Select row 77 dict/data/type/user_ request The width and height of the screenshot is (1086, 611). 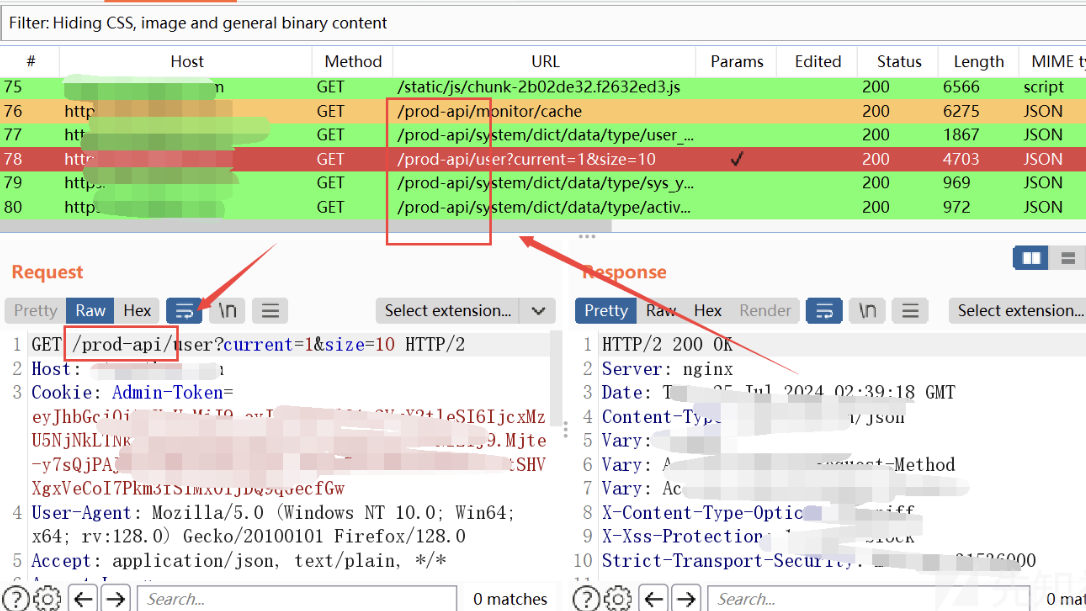click(543, 135)
